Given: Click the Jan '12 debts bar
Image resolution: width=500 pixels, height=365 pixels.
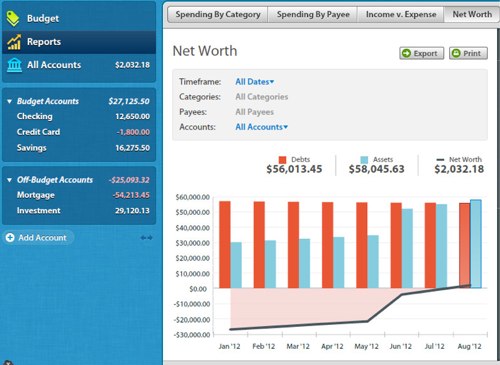Looking at the screenshot, I should [225, 245].
